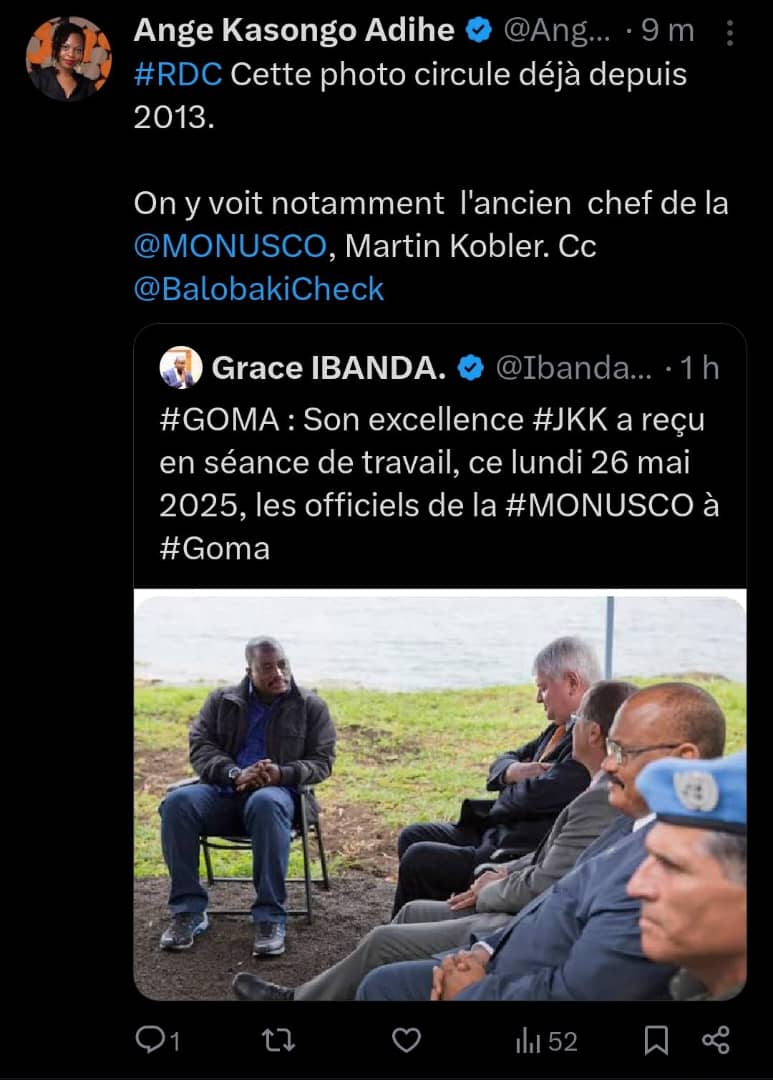
Task: Open the @MONUSCO mention
Action: point(230,246)
